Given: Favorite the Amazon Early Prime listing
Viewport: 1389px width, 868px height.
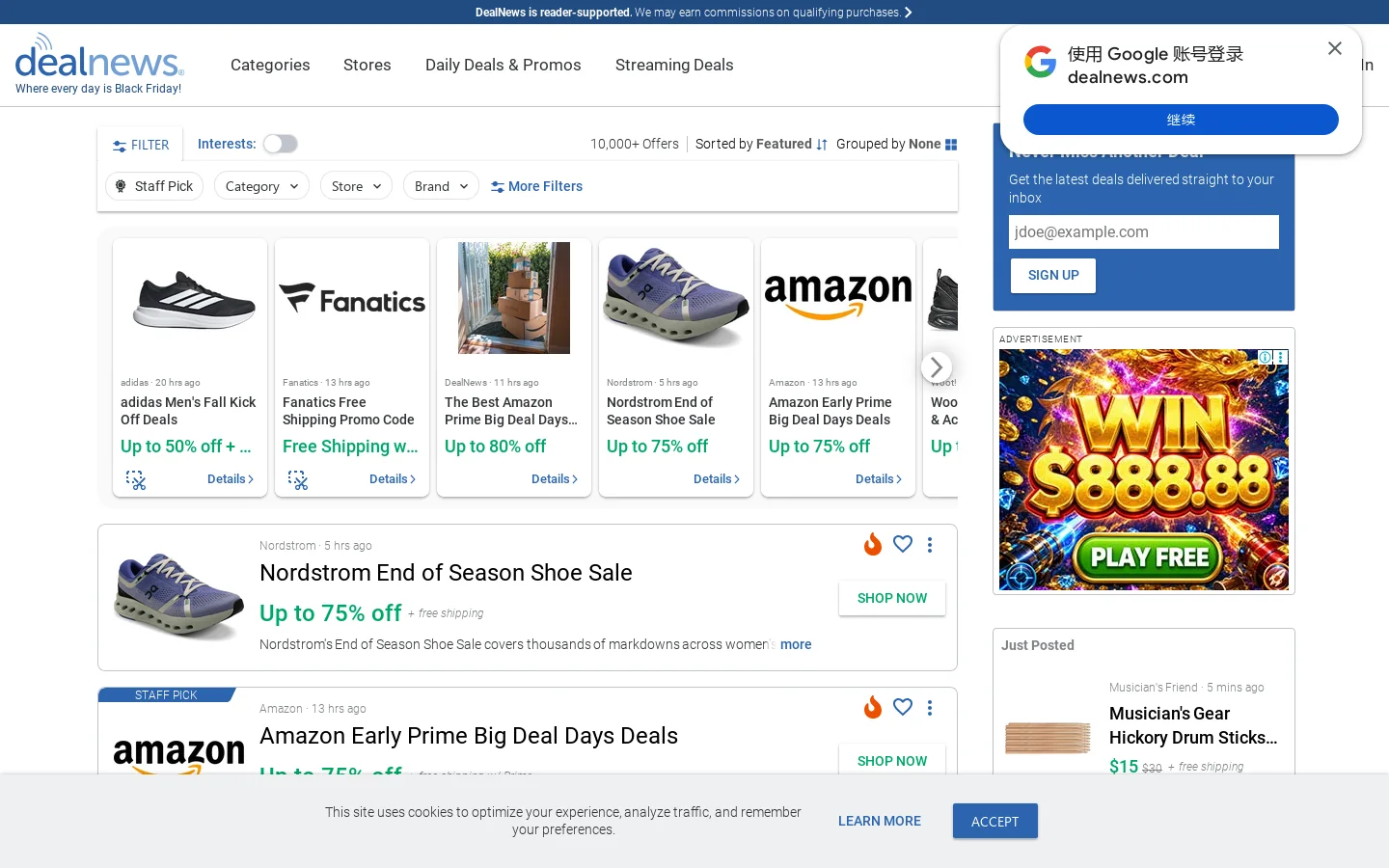Looking at the screenshot, I should 903,707.
